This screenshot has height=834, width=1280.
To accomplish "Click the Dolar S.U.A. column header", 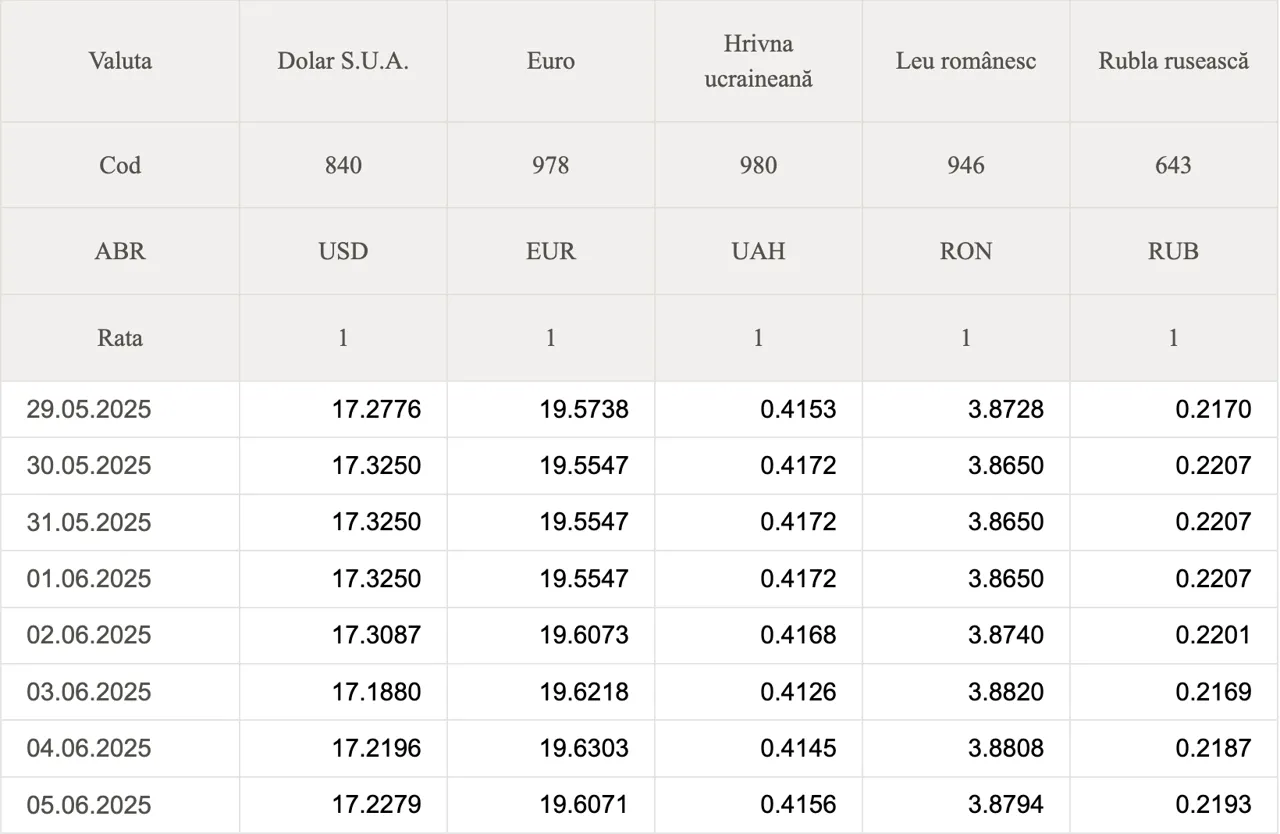I will pos(343,61).
